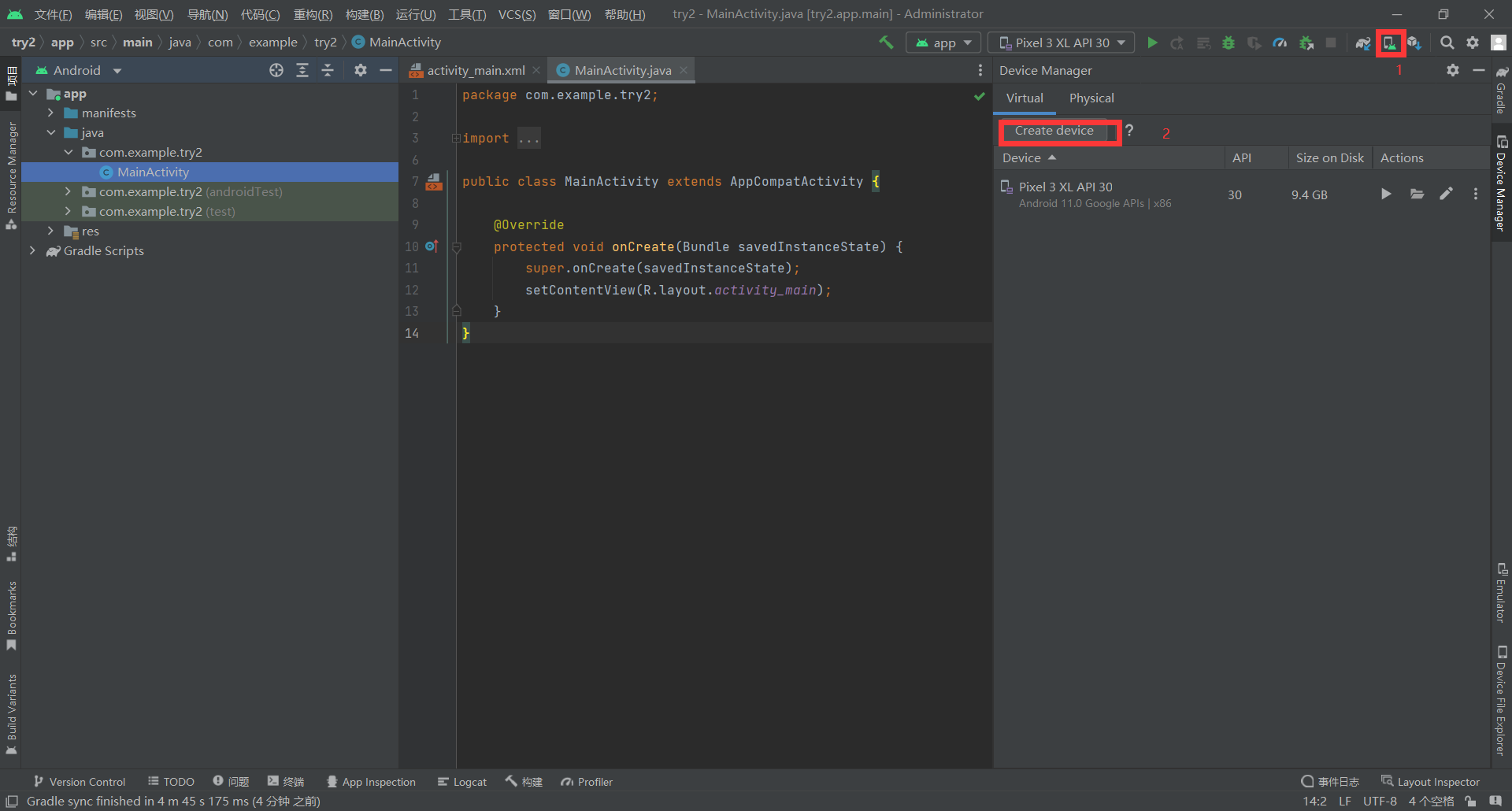This screenshot has width=1512, height=811.
Task: Click the UTF-8 encoding status indicator
Action: click(x=1380, y=802)
